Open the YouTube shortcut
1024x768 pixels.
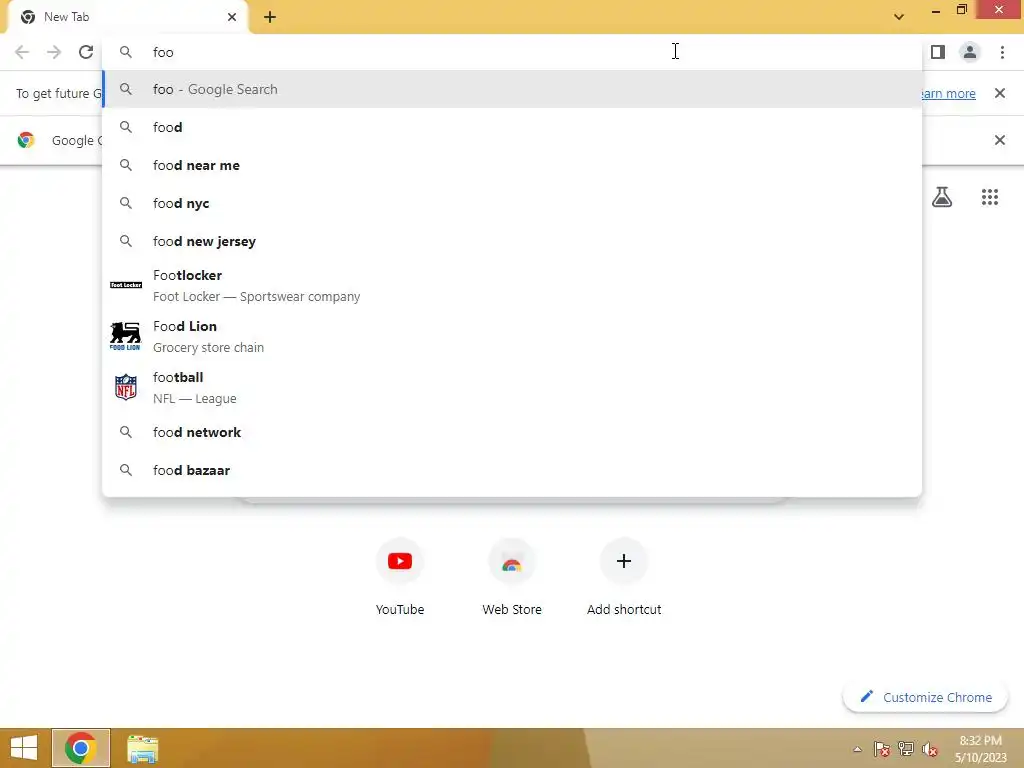[x=400, y=577]
